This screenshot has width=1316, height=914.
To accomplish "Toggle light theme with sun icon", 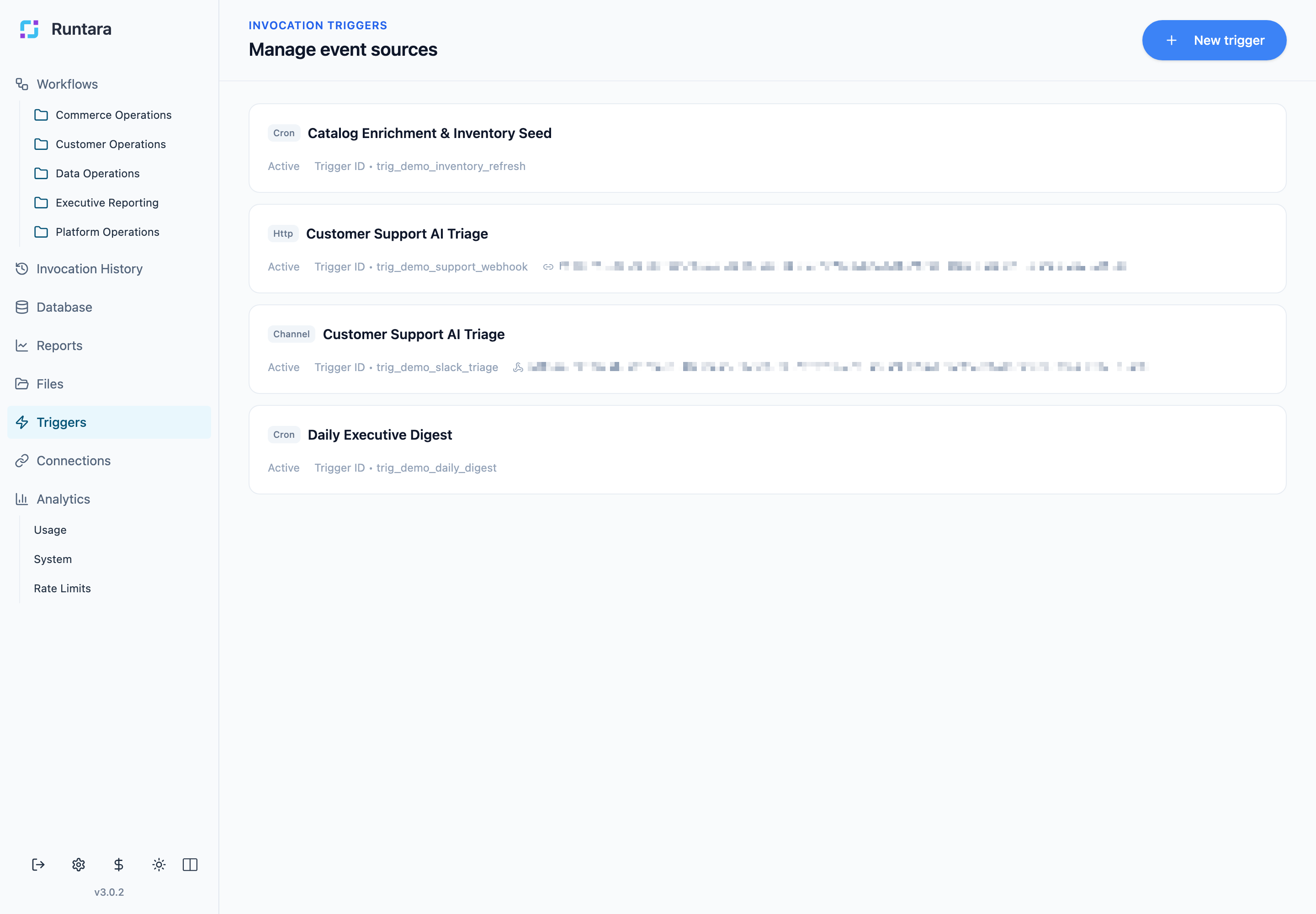I will (x=159, y=864).
